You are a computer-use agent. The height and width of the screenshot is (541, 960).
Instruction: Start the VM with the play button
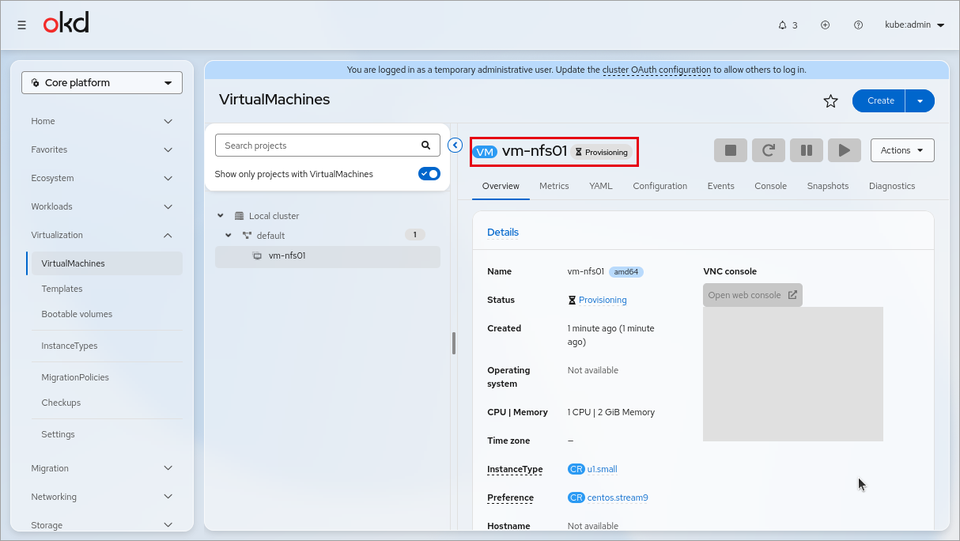point(844,151)
